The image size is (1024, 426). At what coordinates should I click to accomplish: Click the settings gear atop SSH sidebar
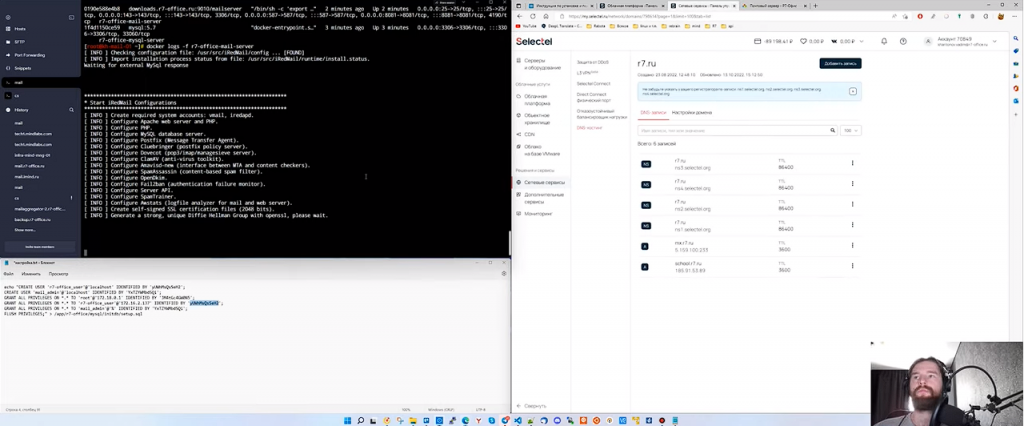[6, 17]
